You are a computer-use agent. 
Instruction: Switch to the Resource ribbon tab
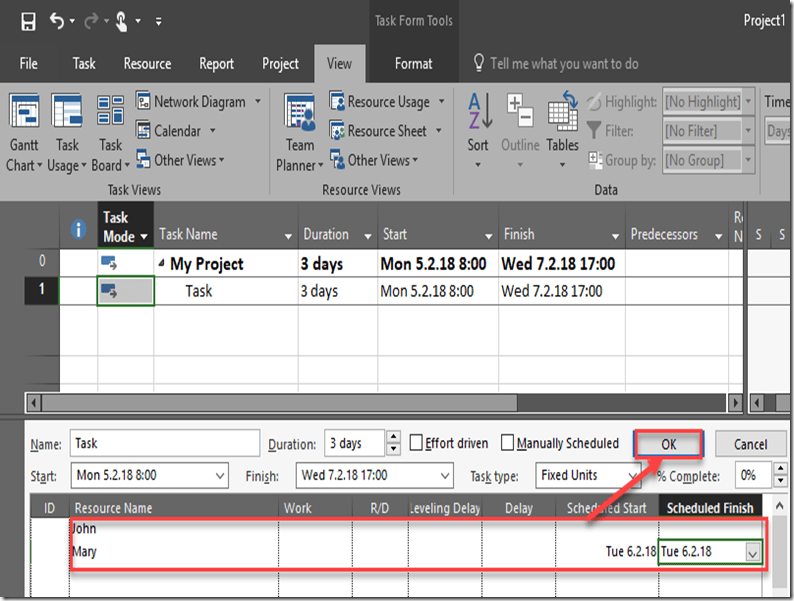147,64
